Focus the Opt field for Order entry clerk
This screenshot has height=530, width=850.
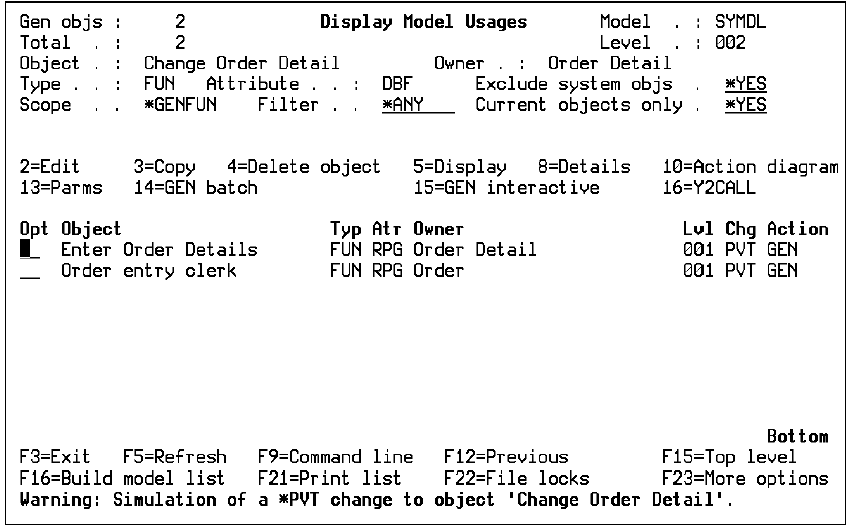(x=30, y=270)
